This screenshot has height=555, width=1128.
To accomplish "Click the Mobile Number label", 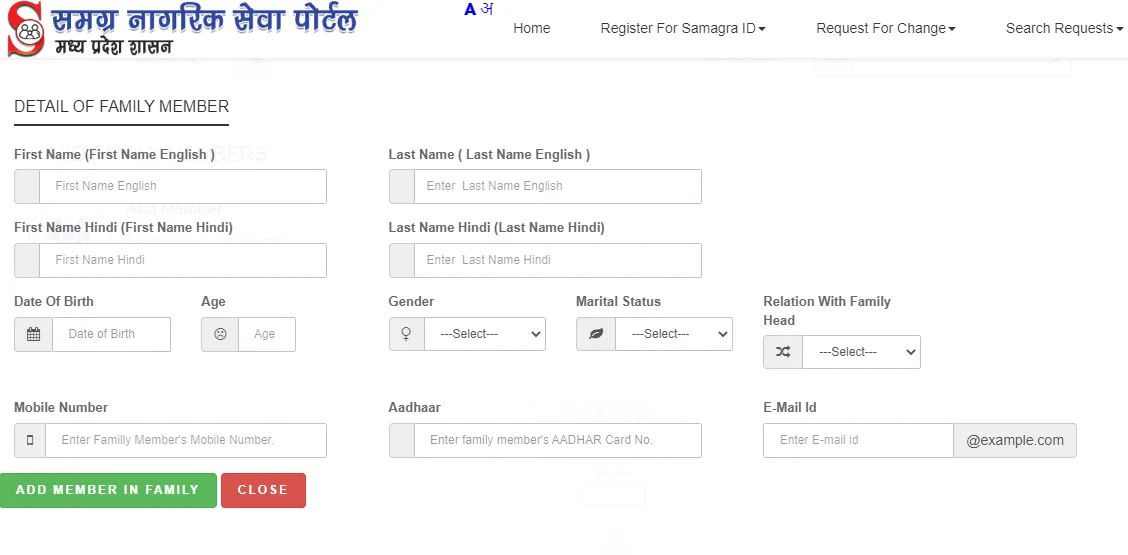I will click(61, 407).
